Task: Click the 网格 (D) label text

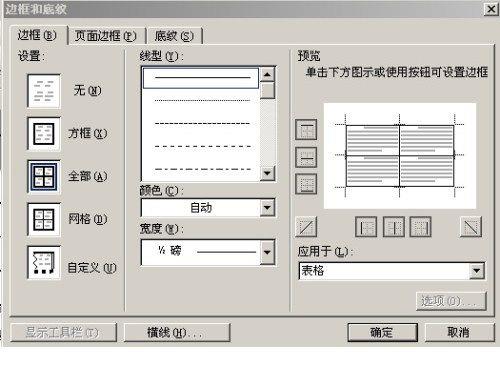Action: [x=87, y=219]
